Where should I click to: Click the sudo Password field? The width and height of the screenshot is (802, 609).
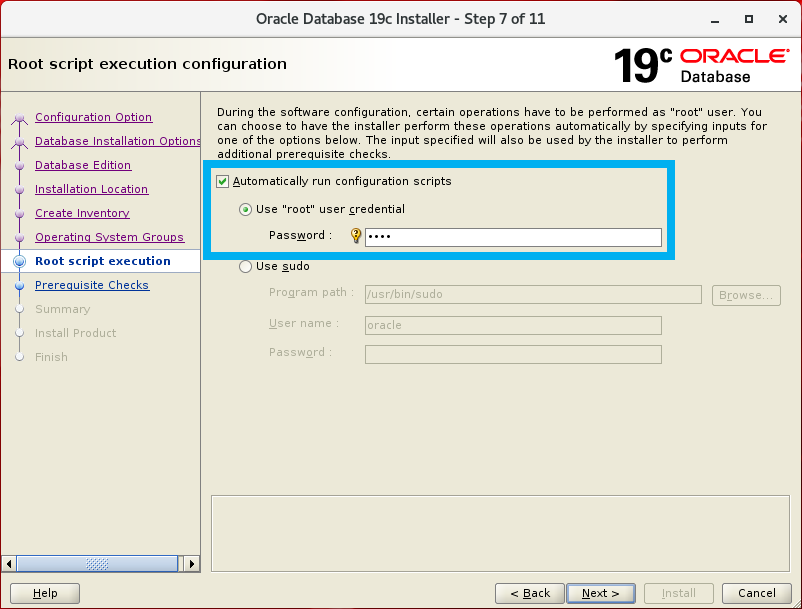(513, 354)
